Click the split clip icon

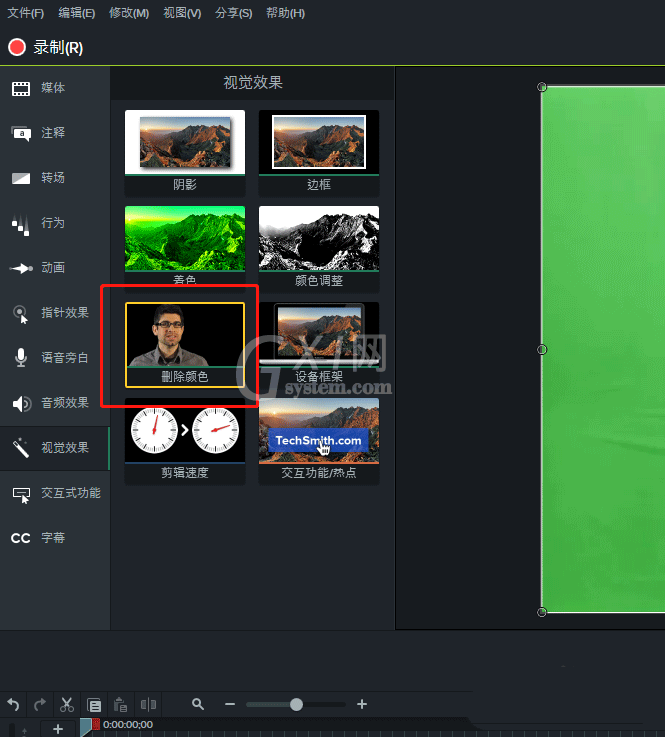tap(148, 705)
